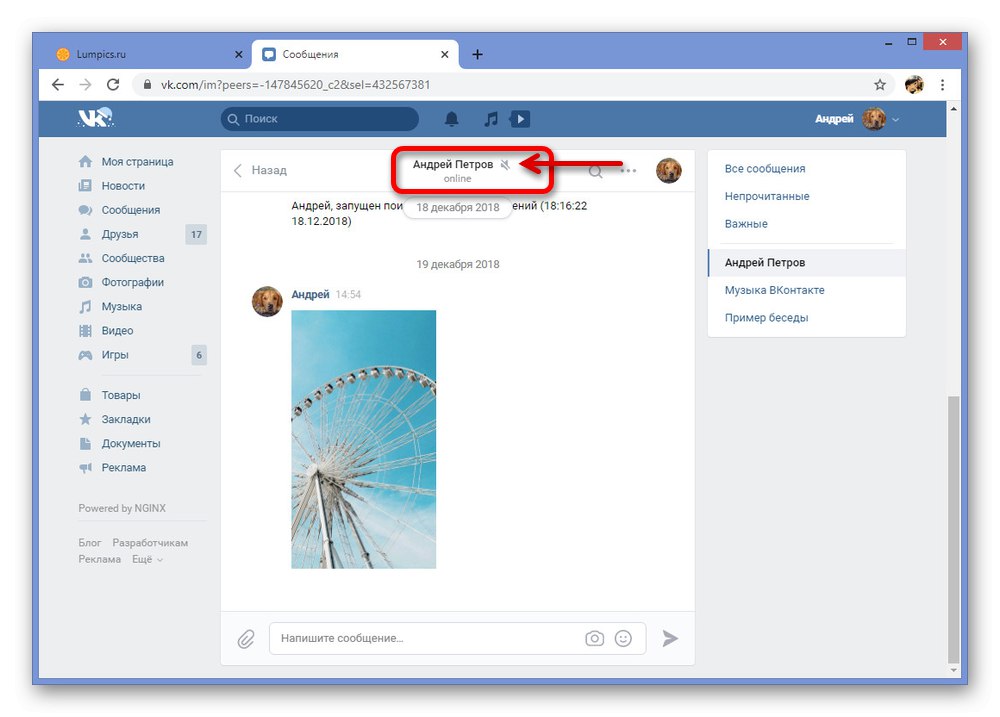Click the Блог footer link

90,543
